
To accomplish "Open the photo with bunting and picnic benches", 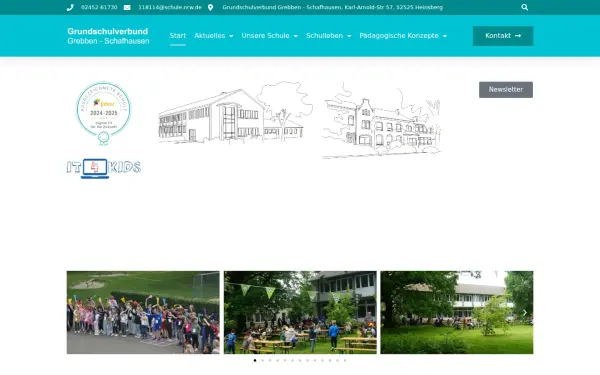I will pos(300,312).
